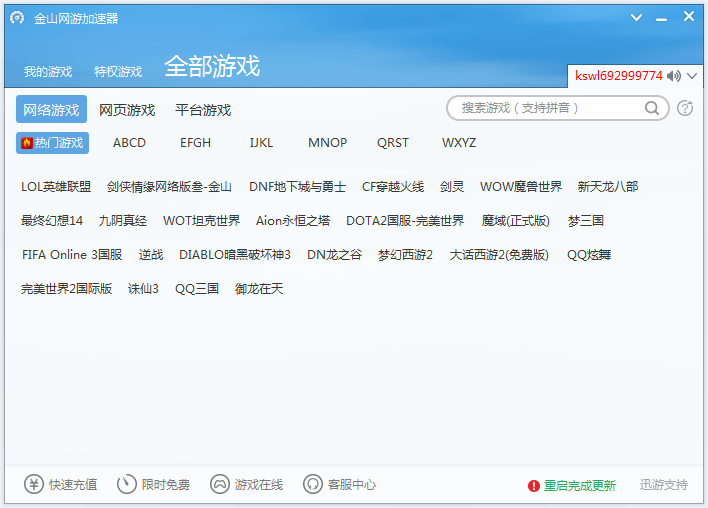Open Aion永恒之塔 game
The width and height of the screenshot is (708, 508).
(293, 220)
